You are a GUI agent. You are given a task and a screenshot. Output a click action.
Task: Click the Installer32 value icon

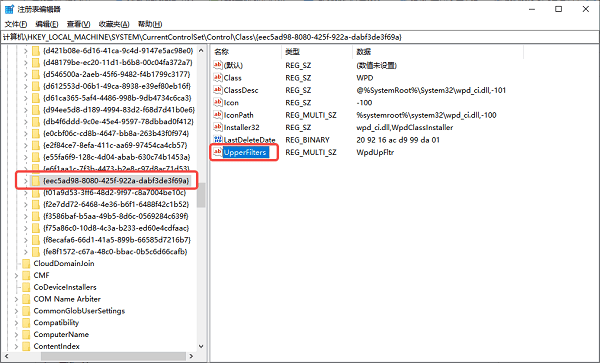pos(218,127)
